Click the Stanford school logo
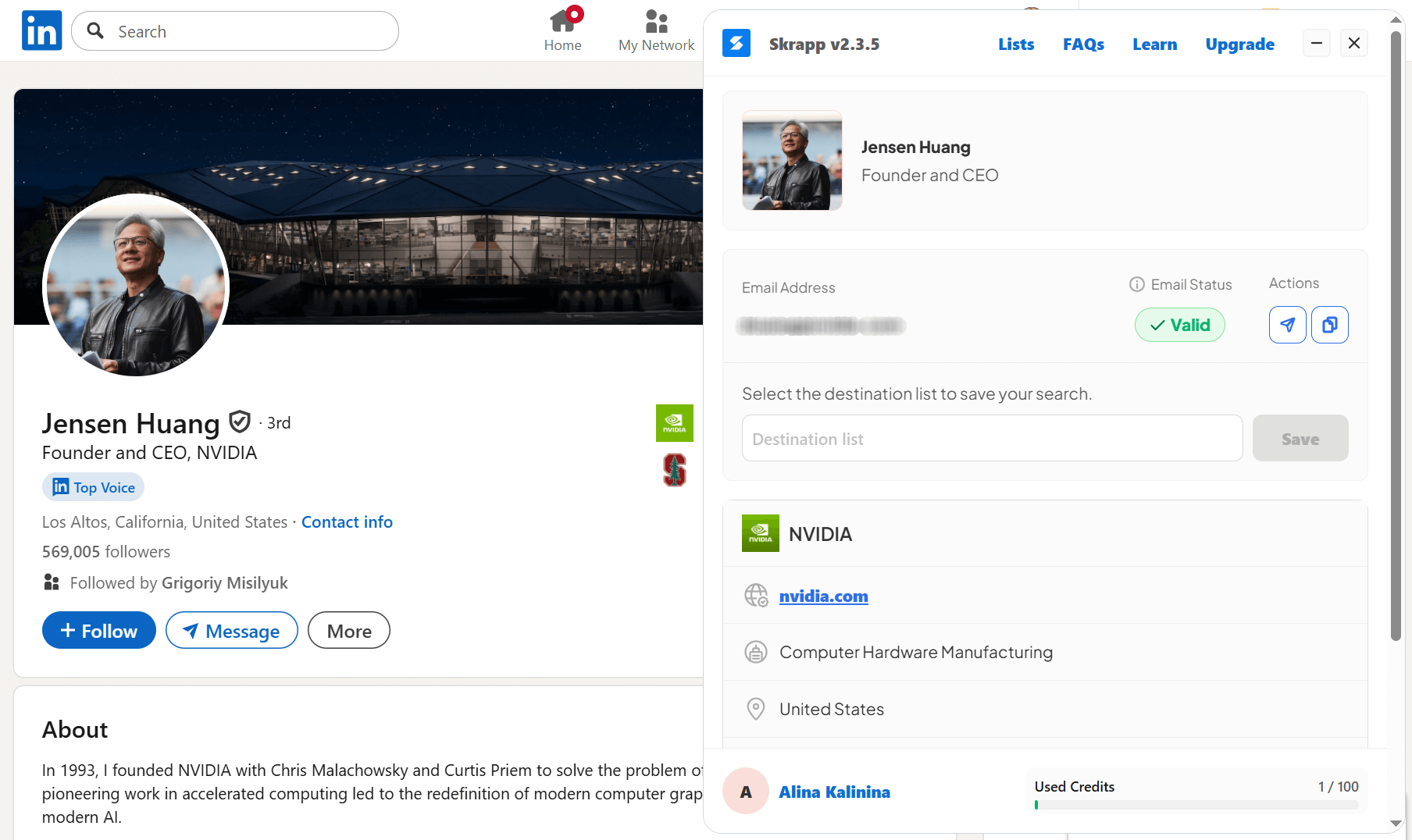Screen dimensions: 1412x840 pyautogui.click(x=674, y=470)
